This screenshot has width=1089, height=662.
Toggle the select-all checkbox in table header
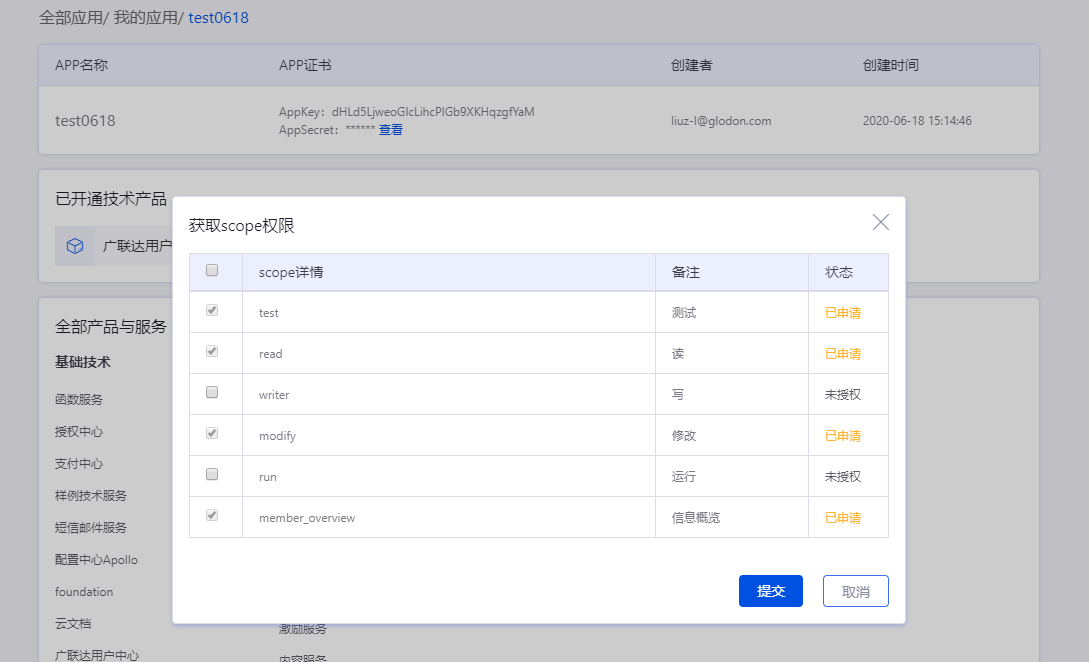click(212, 270)
